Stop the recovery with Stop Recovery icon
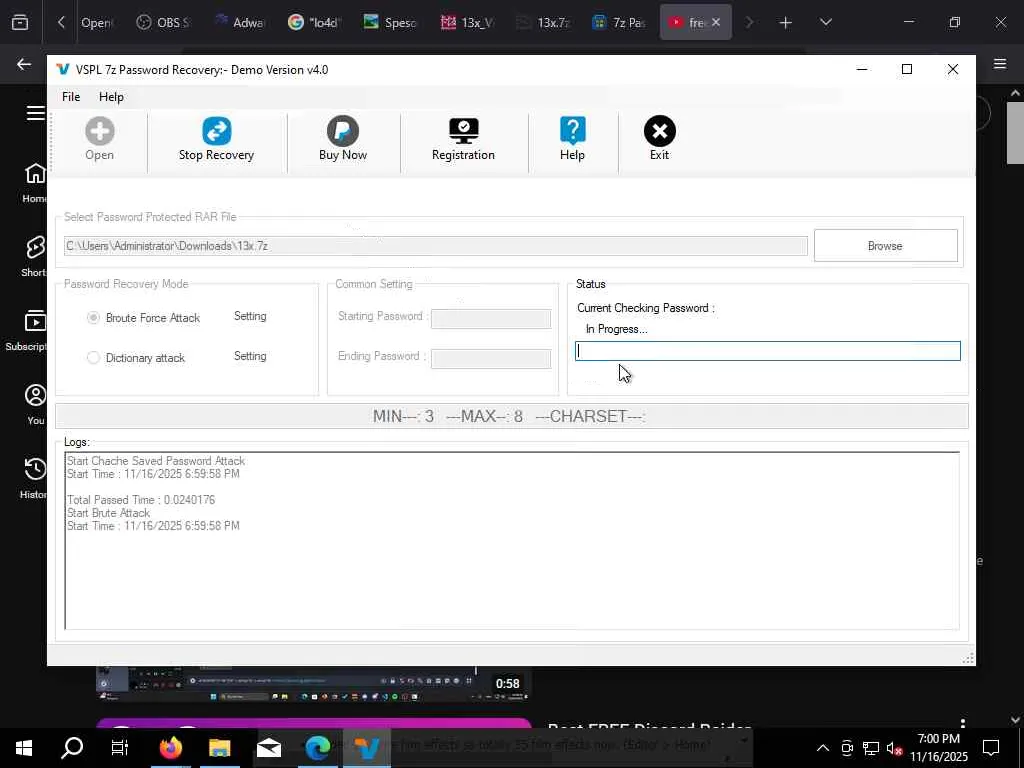This screenshot has height=768, width=1024. coord(216,139)
